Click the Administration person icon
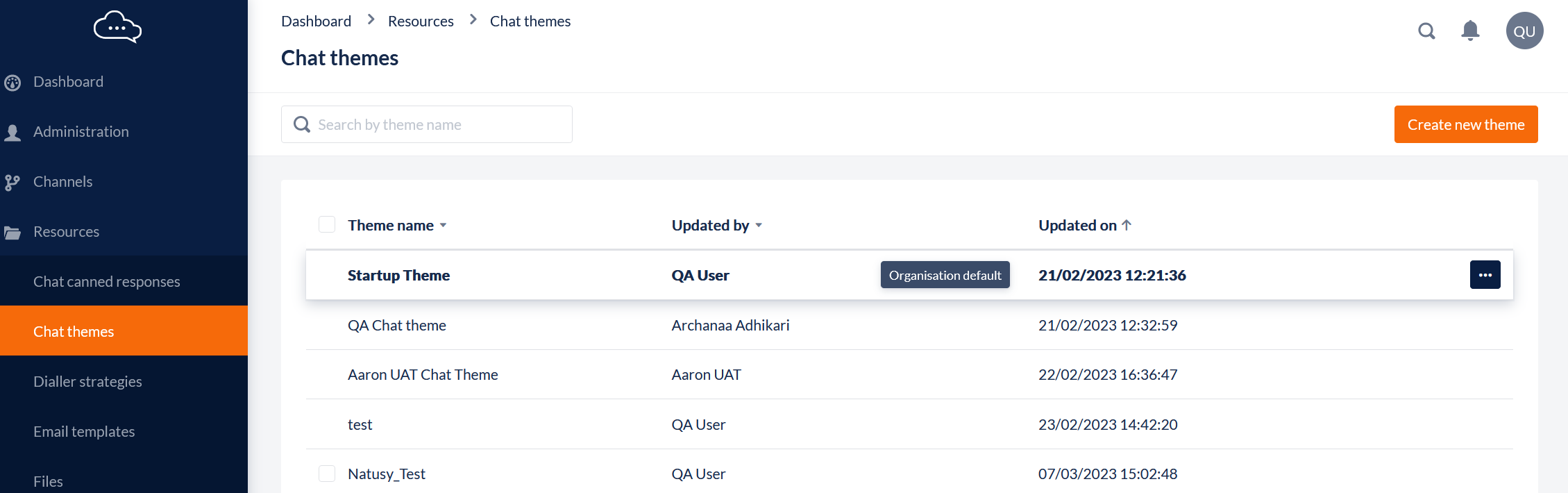Image resolution: width=1568 pixels, height=493 pixels. (x=12, y=133)
